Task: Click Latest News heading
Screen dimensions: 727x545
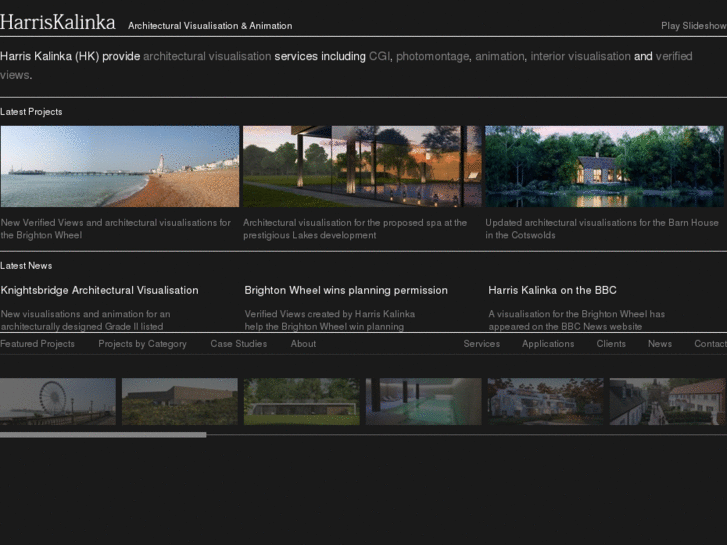Action: click(26, 266)
